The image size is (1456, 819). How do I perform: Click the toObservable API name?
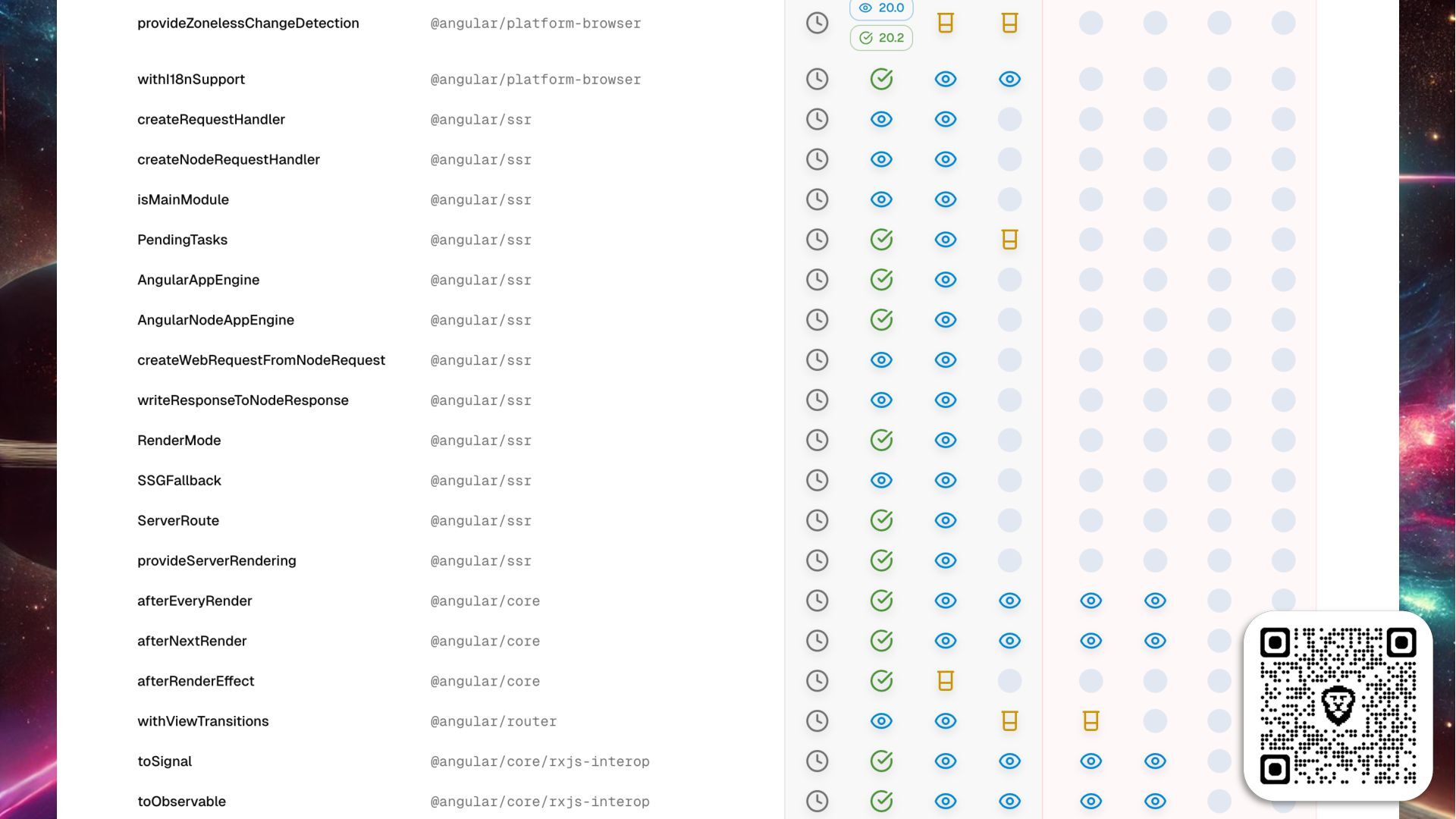[181, 802]
